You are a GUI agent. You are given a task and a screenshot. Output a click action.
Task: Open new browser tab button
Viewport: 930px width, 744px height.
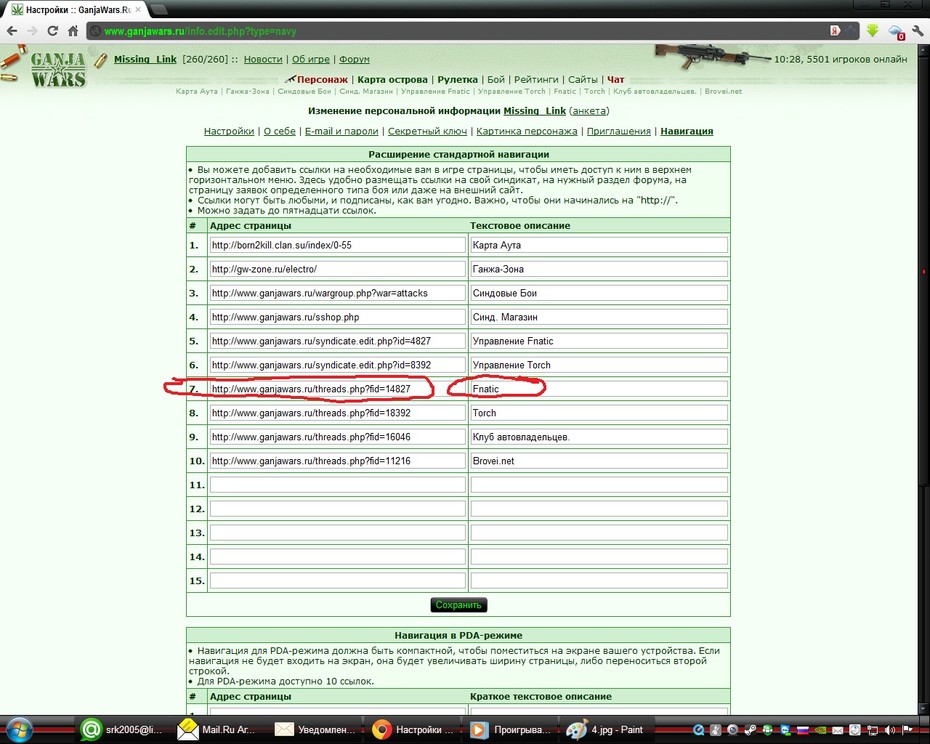[x=157, y=9]
